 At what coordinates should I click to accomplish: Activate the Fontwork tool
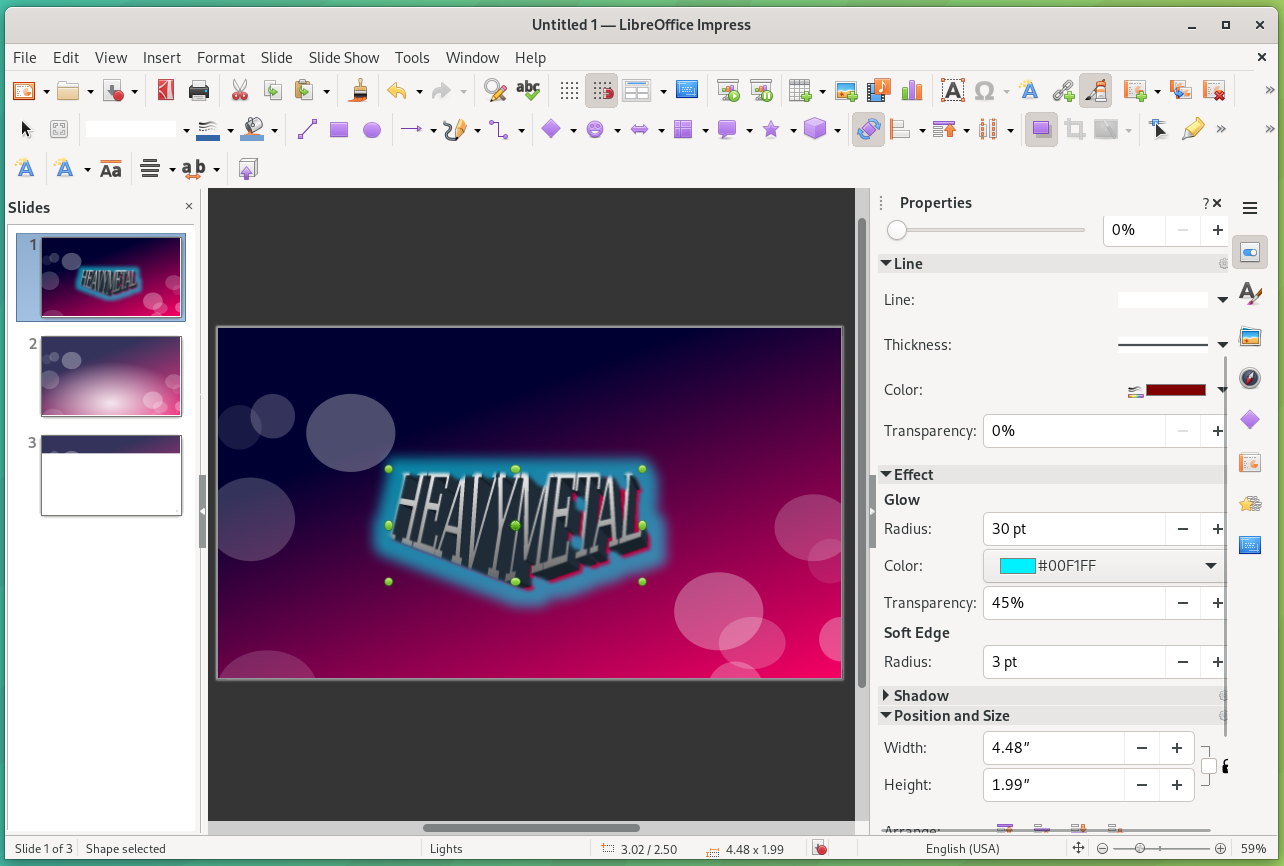click(x=1029, y=90)
